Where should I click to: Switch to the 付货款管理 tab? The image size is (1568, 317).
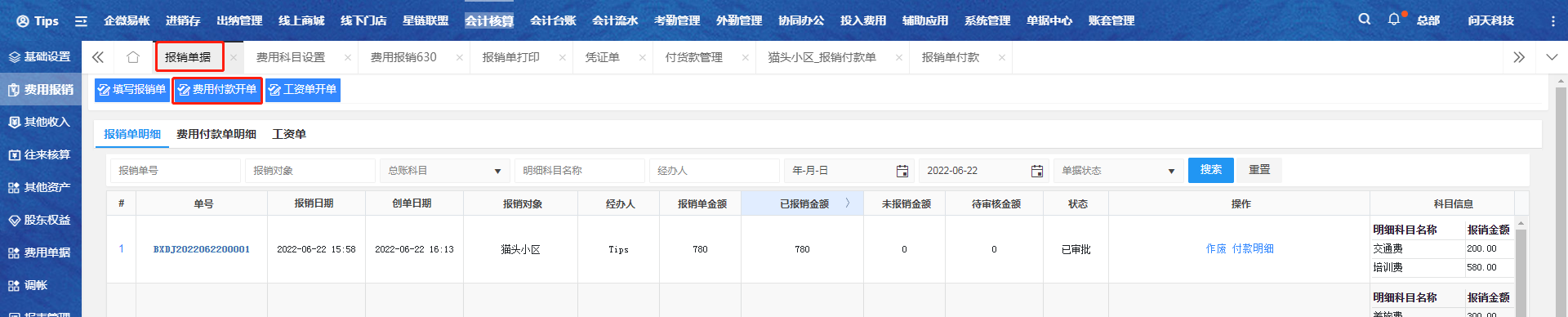click(x=694, y=57)
